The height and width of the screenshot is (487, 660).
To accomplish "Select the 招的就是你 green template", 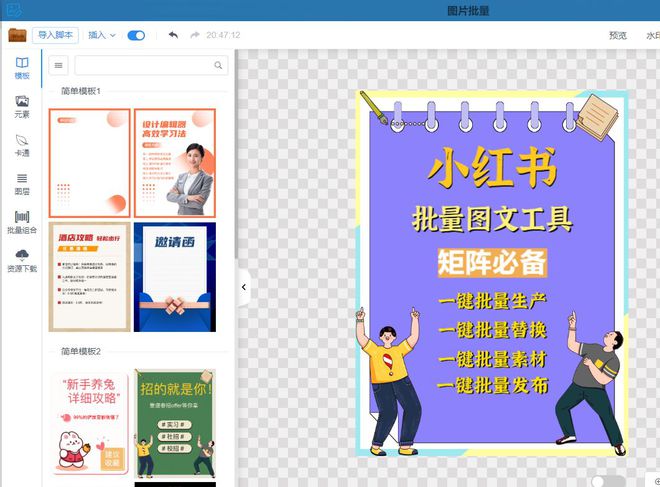I will (x=175, y=423).
